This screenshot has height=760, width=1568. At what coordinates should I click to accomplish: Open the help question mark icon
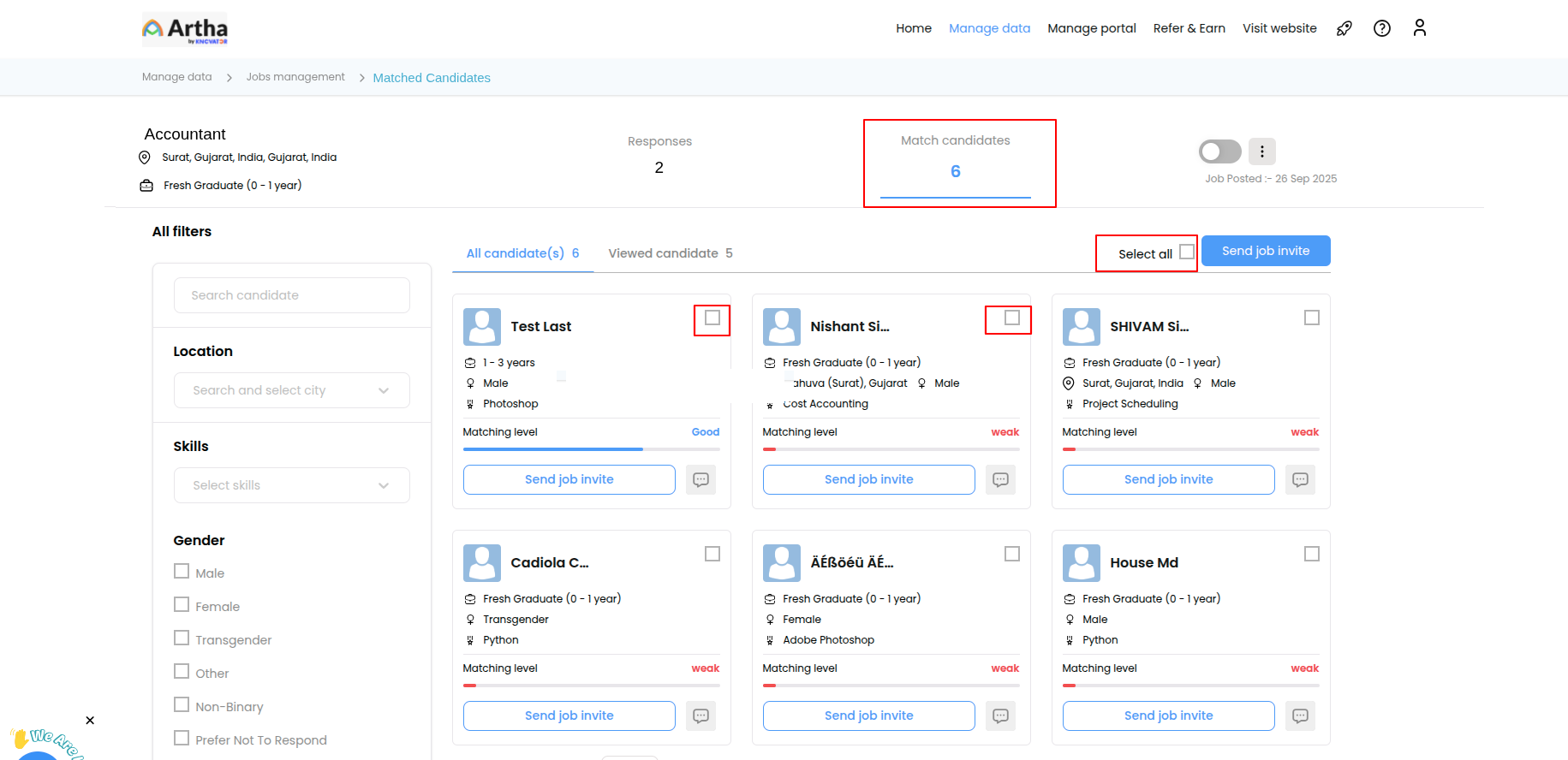tap(1381, 28)
